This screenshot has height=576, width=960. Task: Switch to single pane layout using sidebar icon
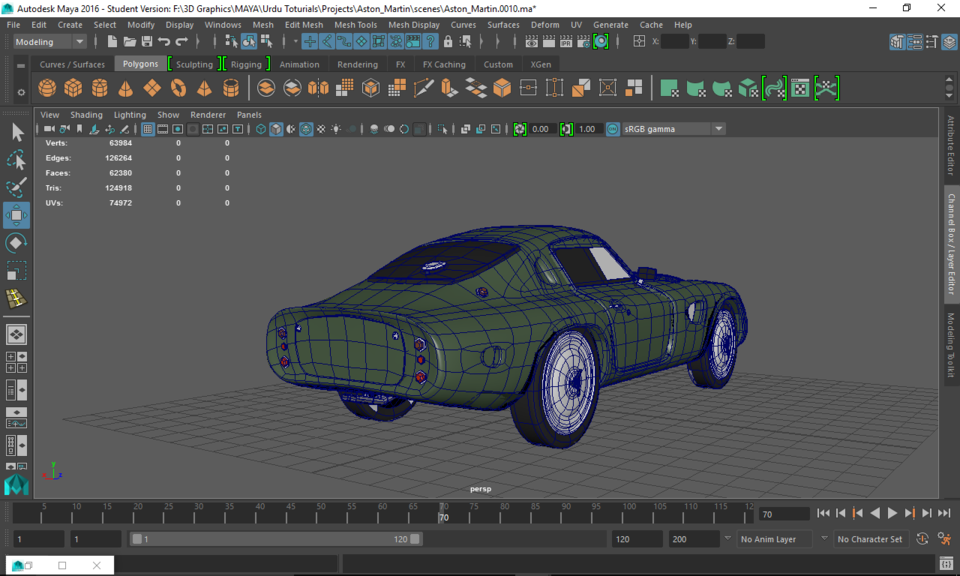pyautogui.click(x=16, y=335)
